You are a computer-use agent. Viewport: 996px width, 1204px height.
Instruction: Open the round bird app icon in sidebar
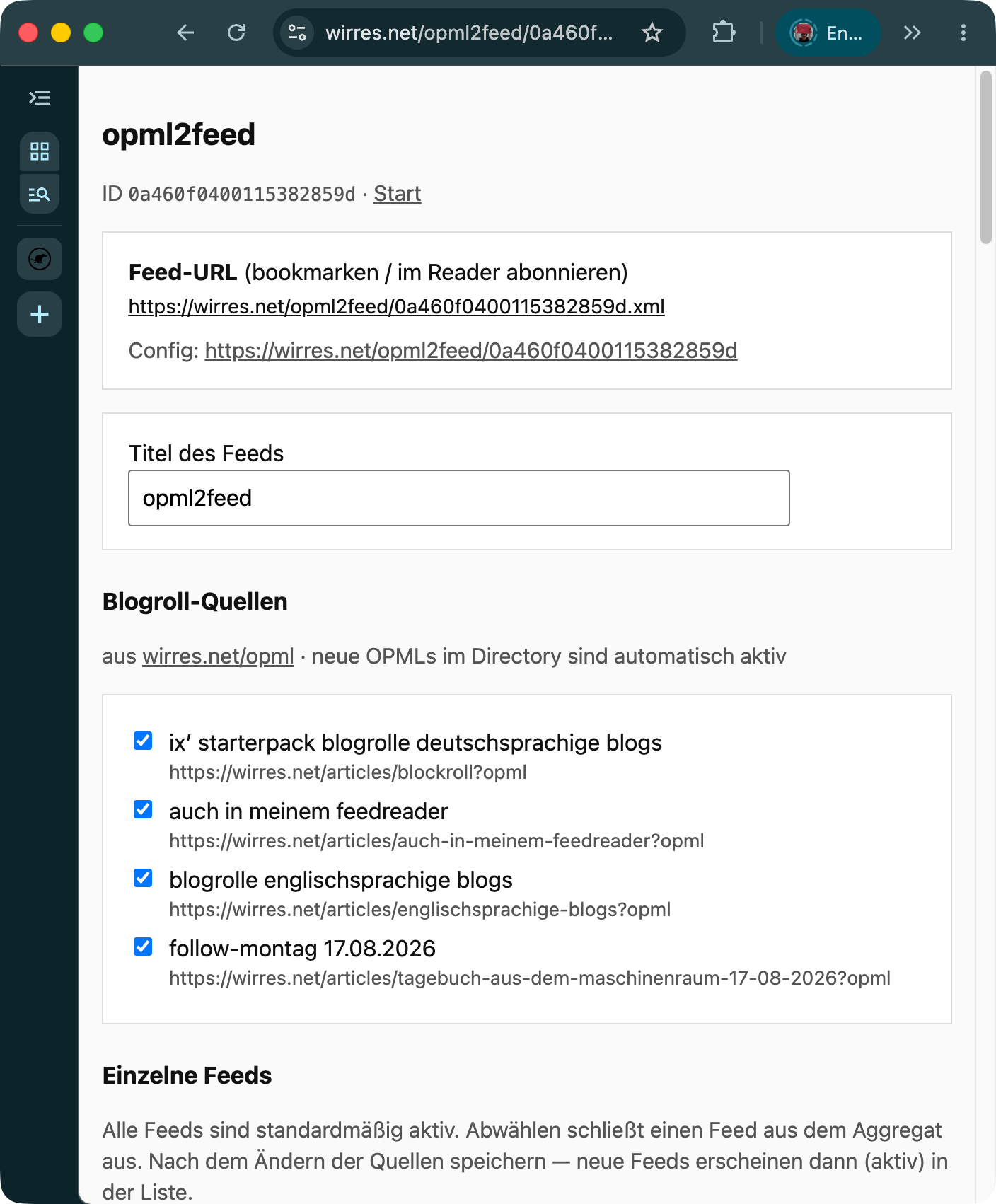(x=40, y=259)
